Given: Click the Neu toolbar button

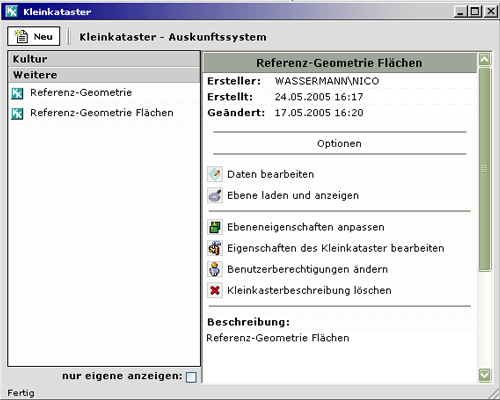Looking at the screenshot, I should pos(34,36).
